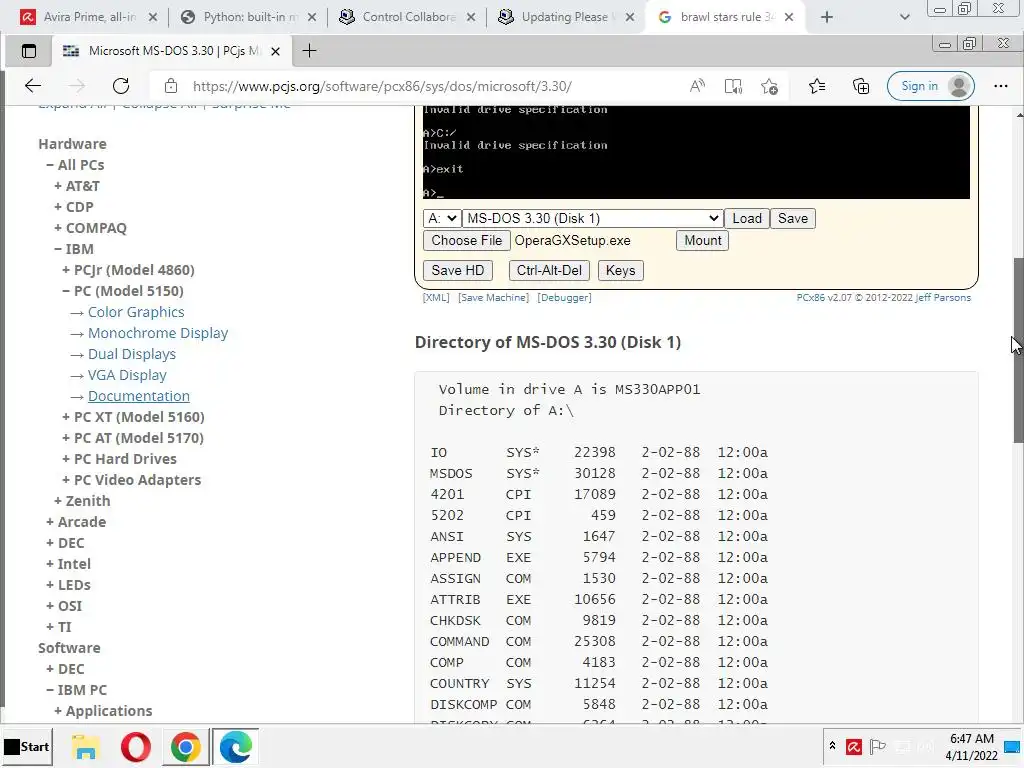
Task: Open the Monochrome Display link
Action: tap(158, 333)
